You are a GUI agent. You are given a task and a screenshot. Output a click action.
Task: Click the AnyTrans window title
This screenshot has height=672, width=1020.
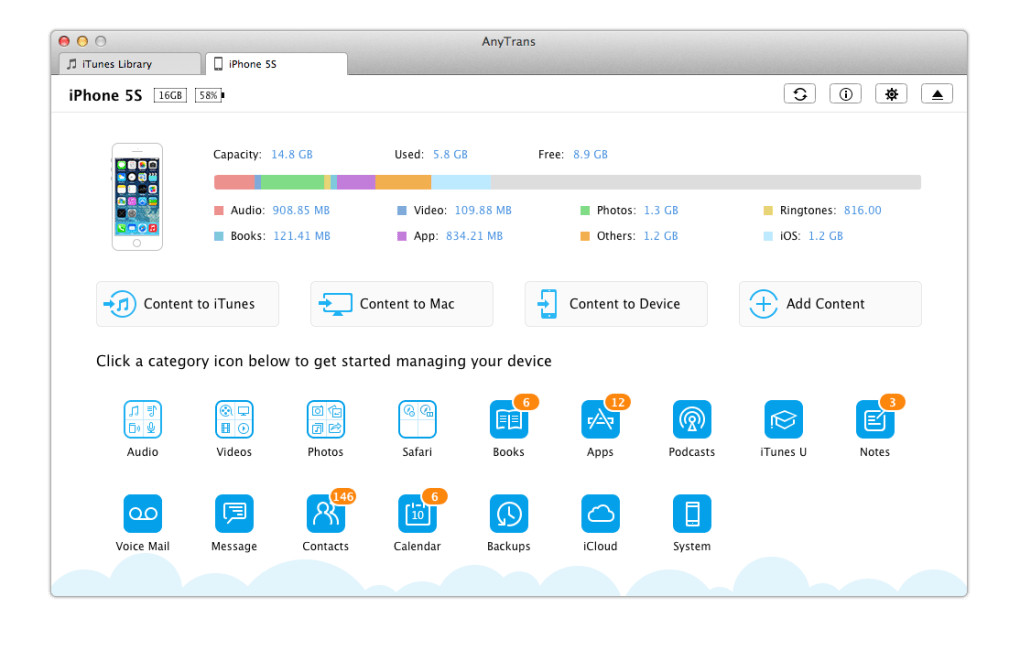coord(509,42)
